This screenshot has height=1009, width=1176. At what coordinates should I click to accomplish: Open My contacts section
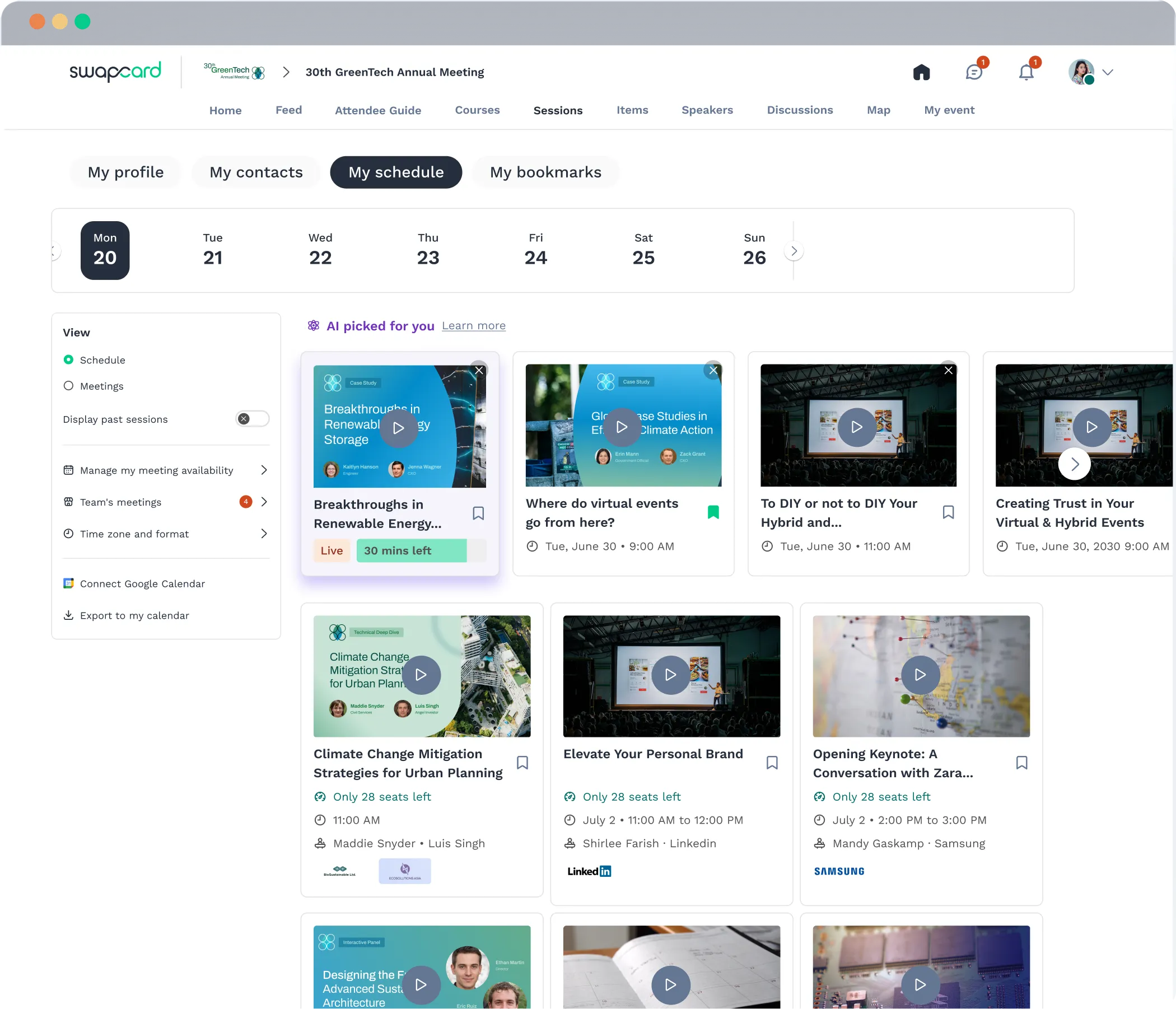(x=256, y=172)
